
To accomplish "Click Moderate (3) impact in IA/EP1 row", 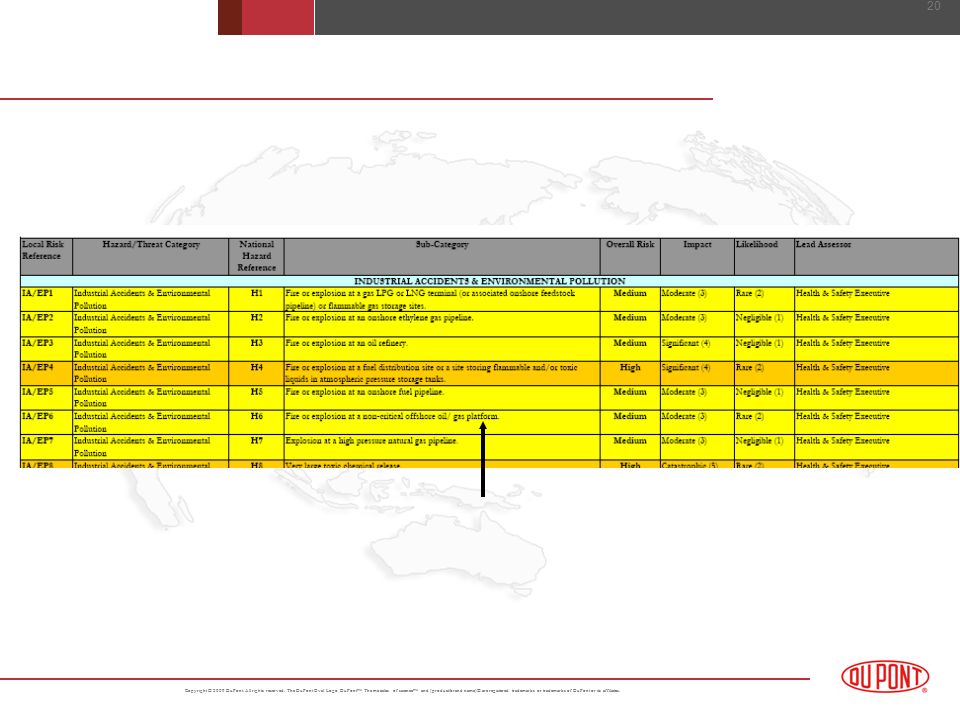I will [x=684, y=293].
